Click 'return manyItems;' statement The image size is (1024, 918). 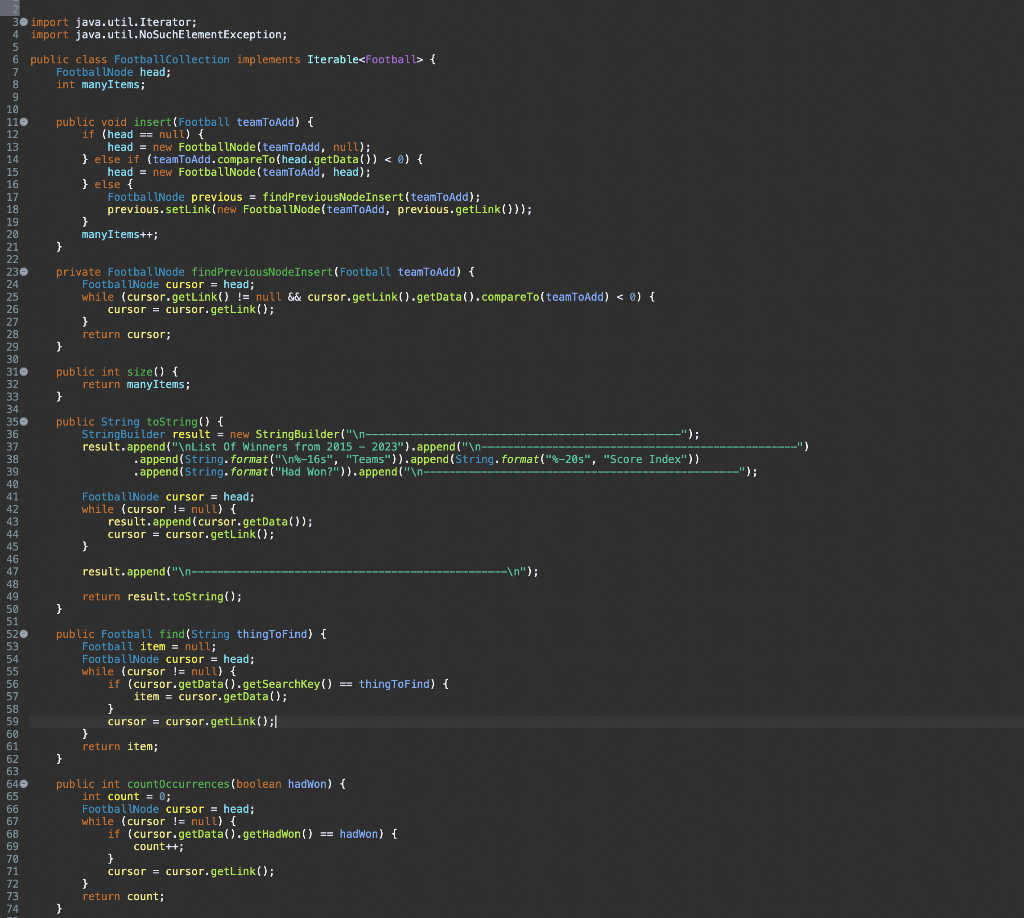pos(136,385)
